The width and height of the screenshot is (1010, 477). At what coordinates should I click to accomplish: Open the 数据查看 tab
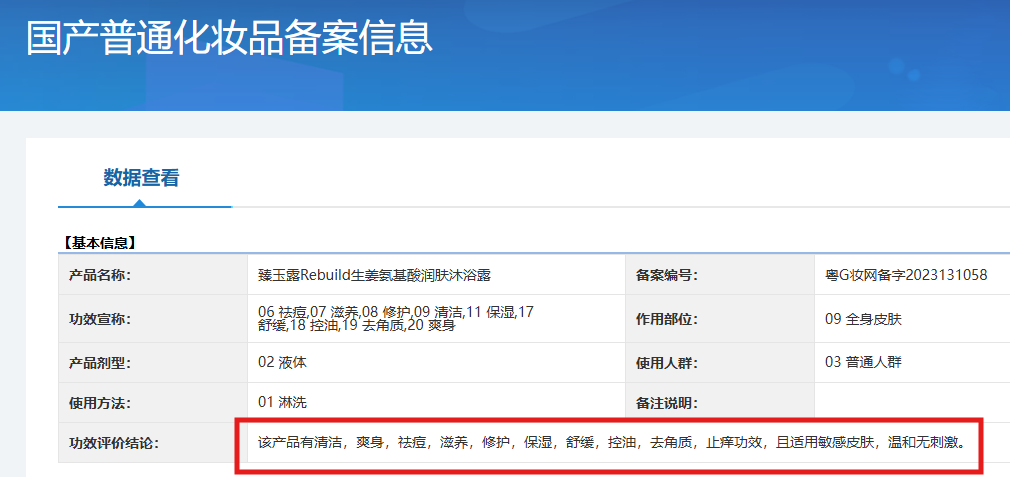tap(141, 178)
